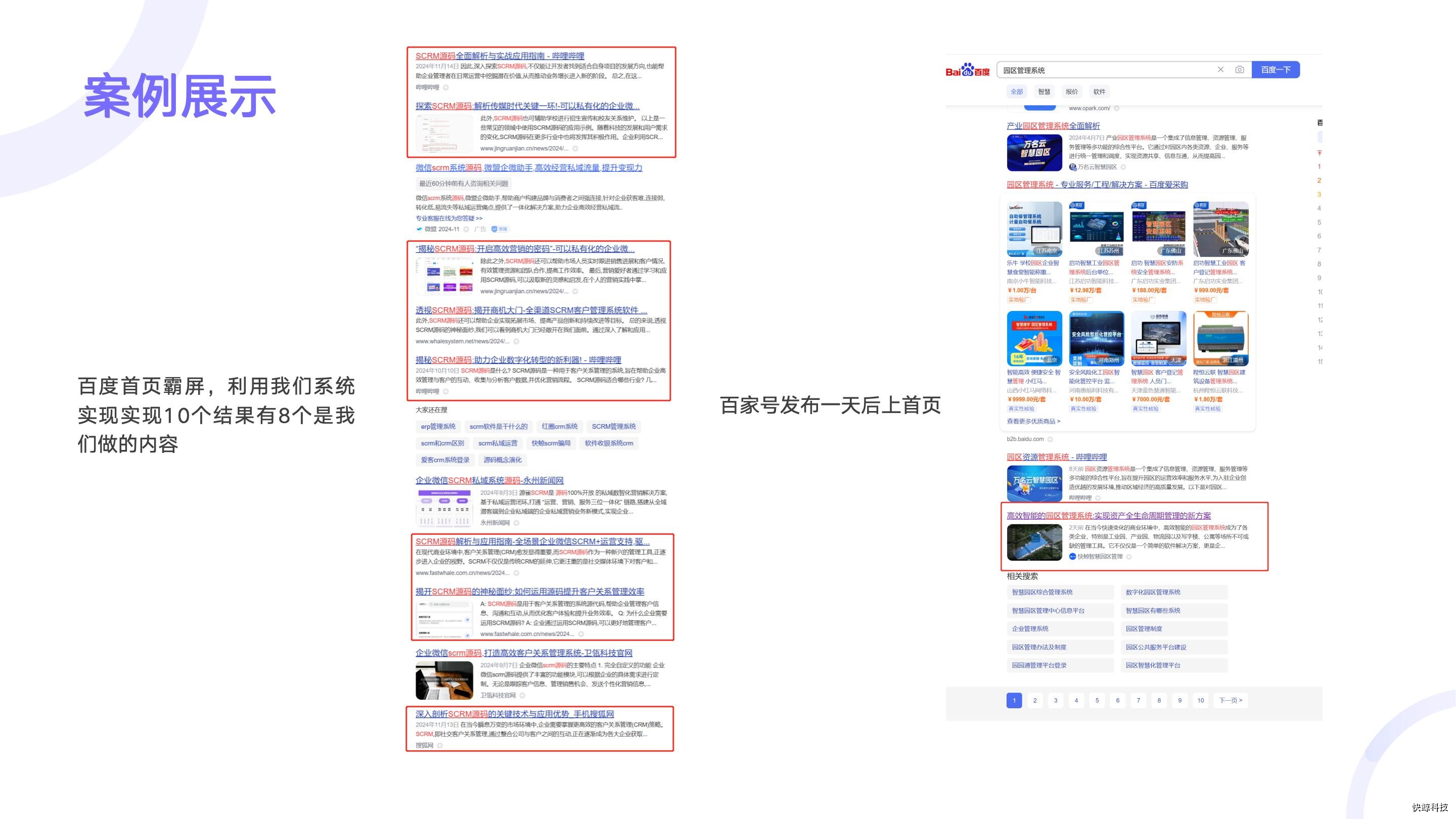Click the back-to-top arrow in the side rail
This screenshot has width=1456, height=819.
point(1319,153)
